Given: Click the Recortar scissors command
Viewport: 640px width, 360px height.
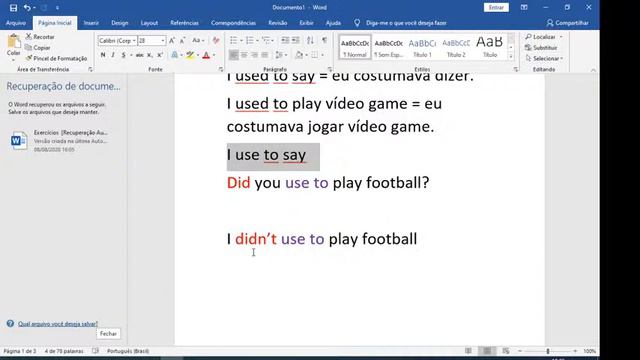Looking at the screenshot, I should 40,37.
